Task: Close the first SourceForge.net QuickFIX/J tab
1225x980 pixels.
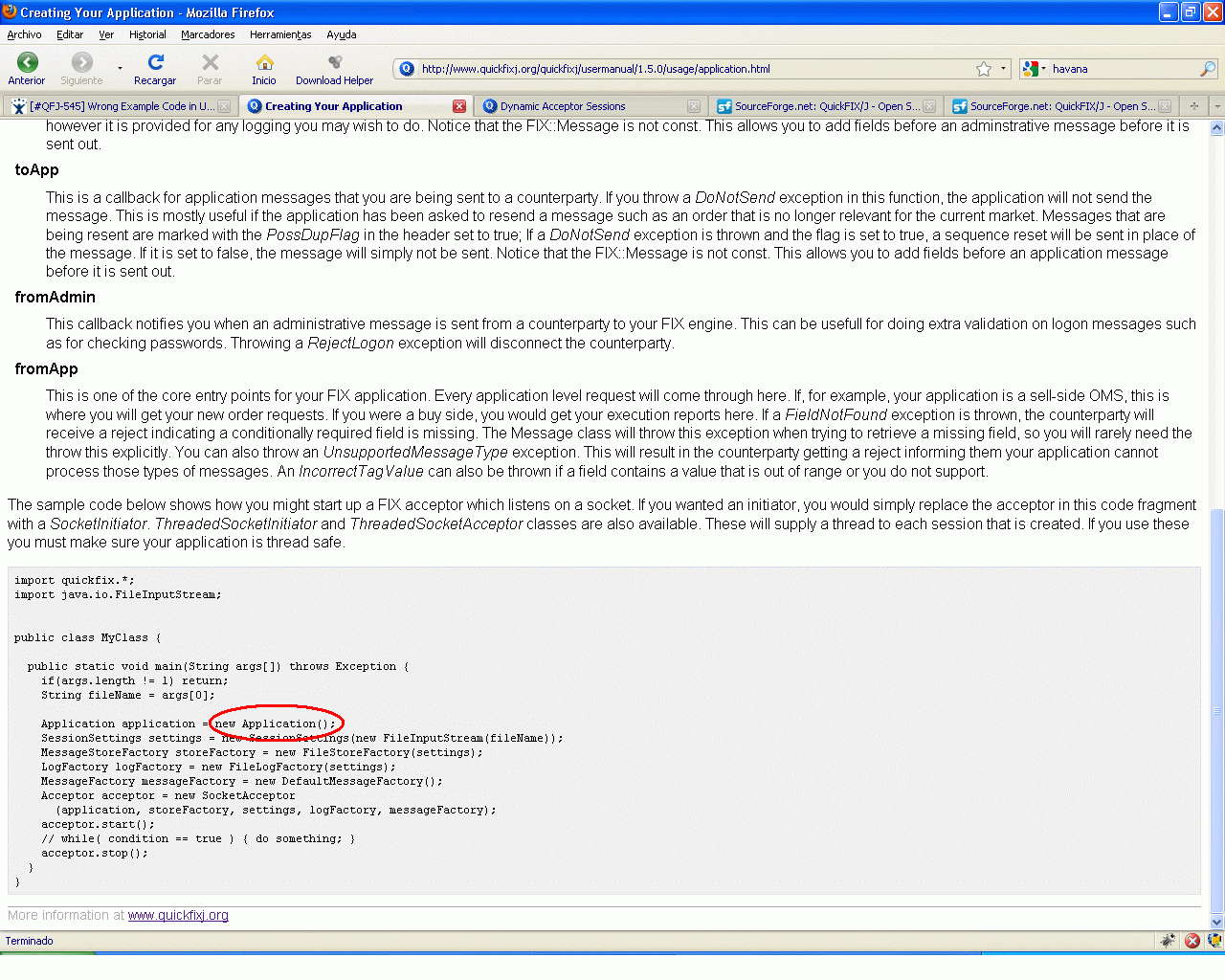Action: coord(929,106)
